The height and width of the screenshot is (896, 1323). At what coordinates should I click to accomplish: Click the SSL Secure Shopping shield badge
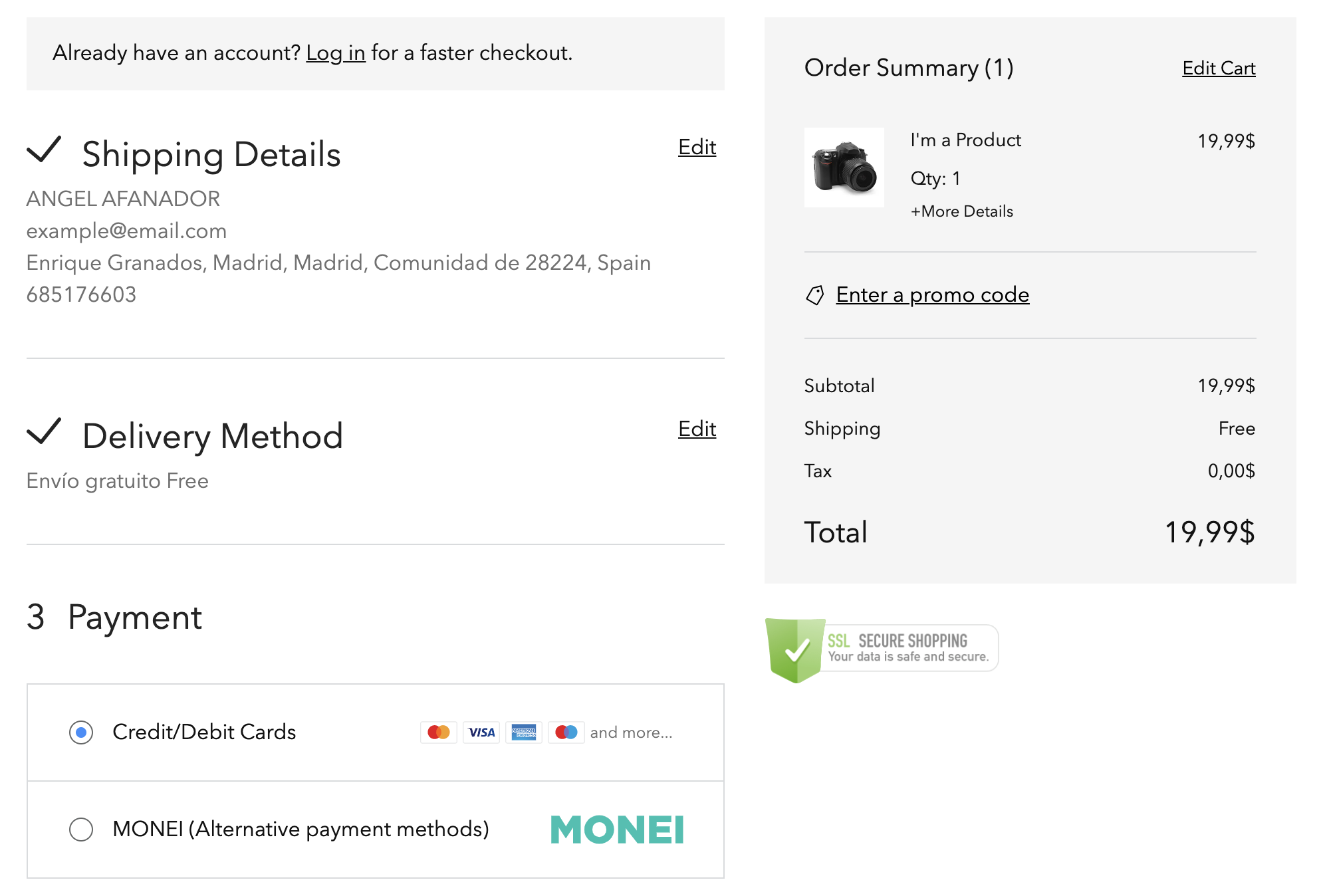pos(882,650)
